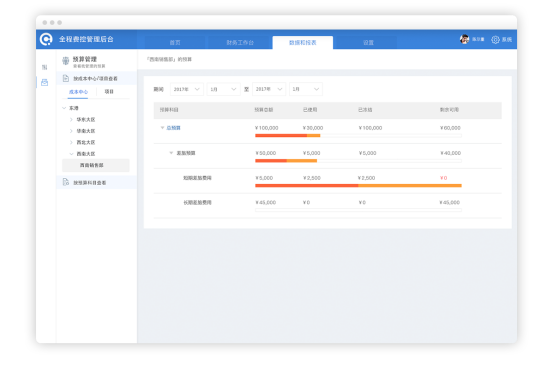Click the top icon in left rail
Viewport: 554px width, 369px height.
pyautogui.click(x=45, y=67)
